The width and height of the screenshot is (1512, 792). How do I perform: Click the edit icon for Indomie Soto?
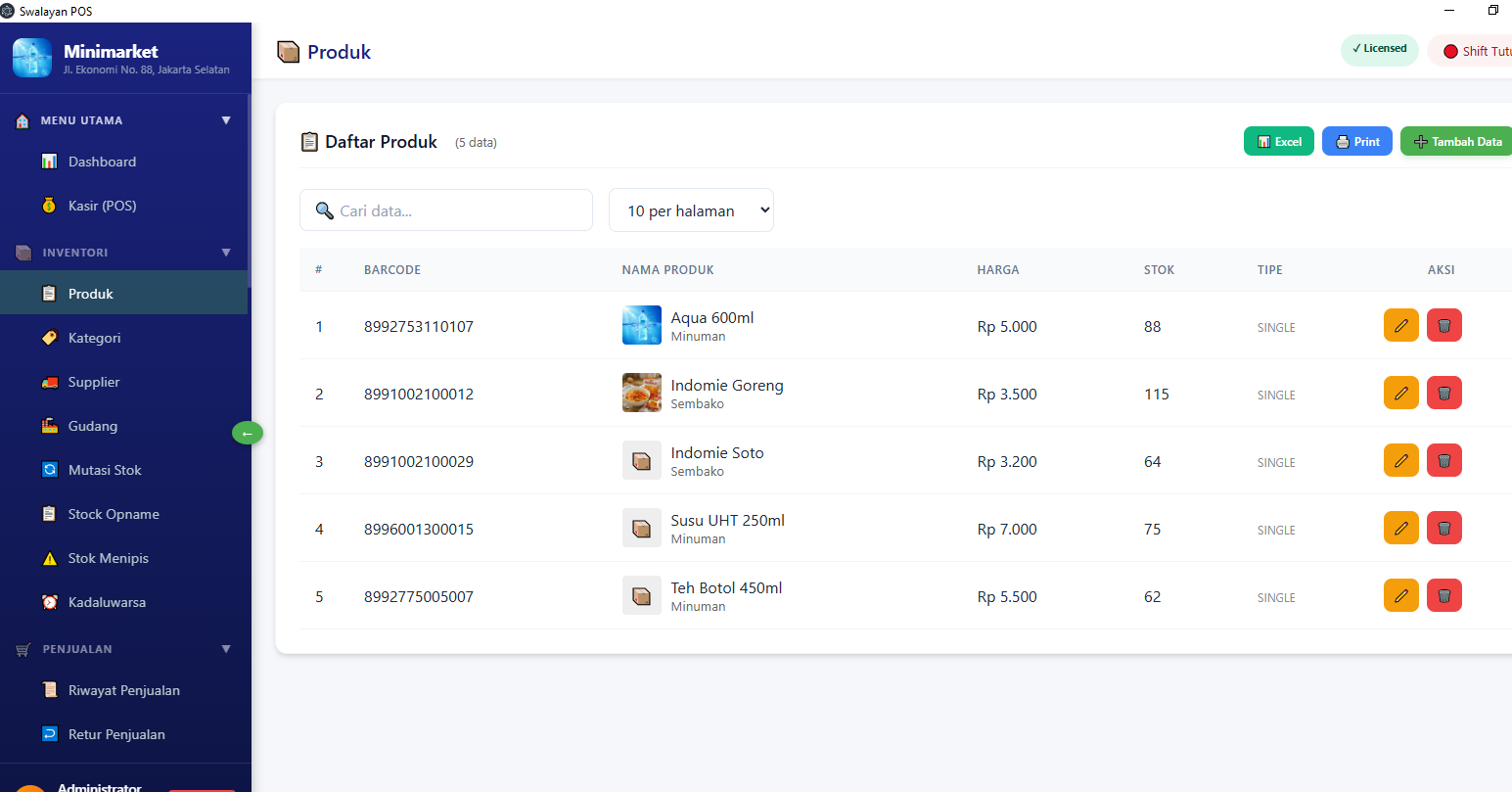pos(1400,460)
